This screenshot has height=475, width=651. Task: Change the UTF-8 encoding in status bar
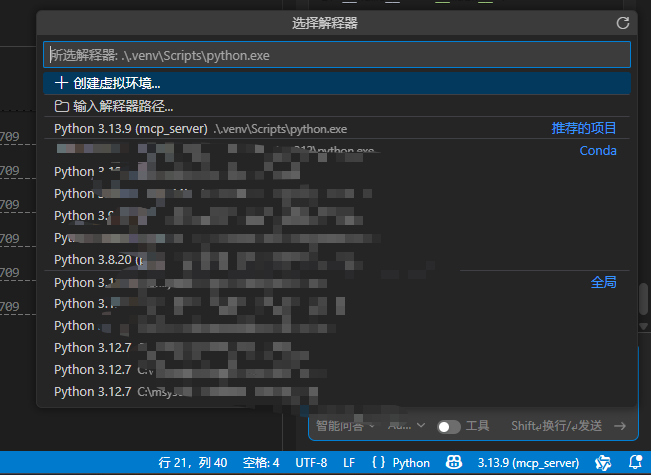pyautogui.click(x=311, y=463)
